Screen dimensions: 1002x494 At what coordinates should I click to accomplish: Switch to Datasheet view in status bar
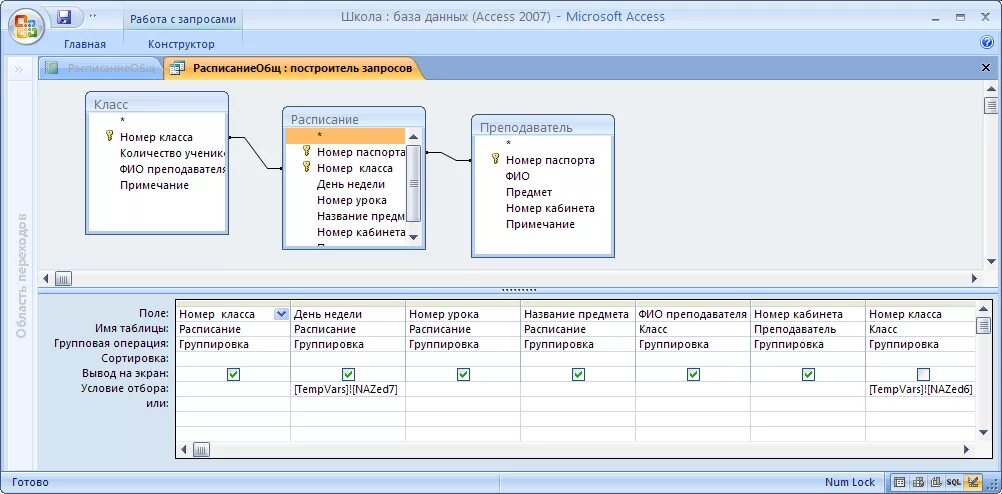(899, 482)
